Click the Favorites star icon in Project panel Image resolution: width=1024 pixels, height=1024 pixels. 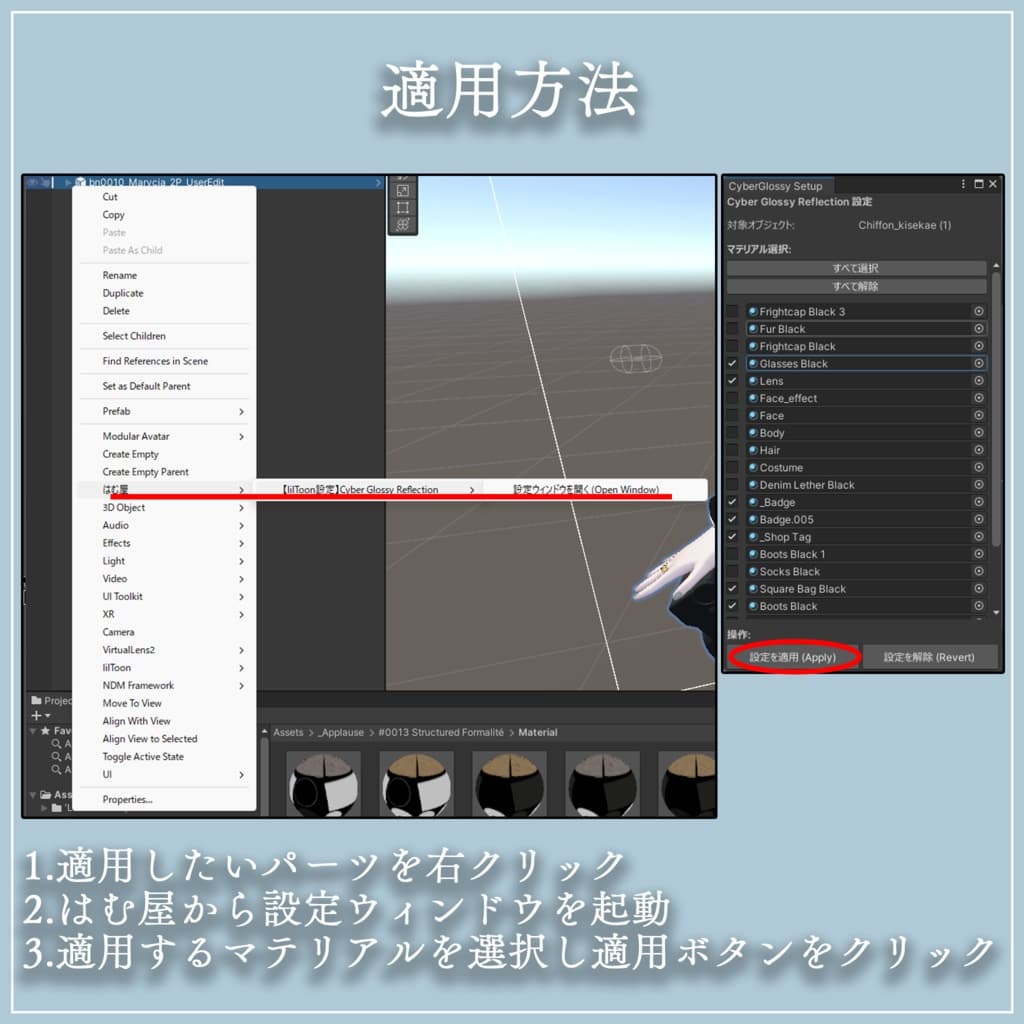(x=45, y=730)
